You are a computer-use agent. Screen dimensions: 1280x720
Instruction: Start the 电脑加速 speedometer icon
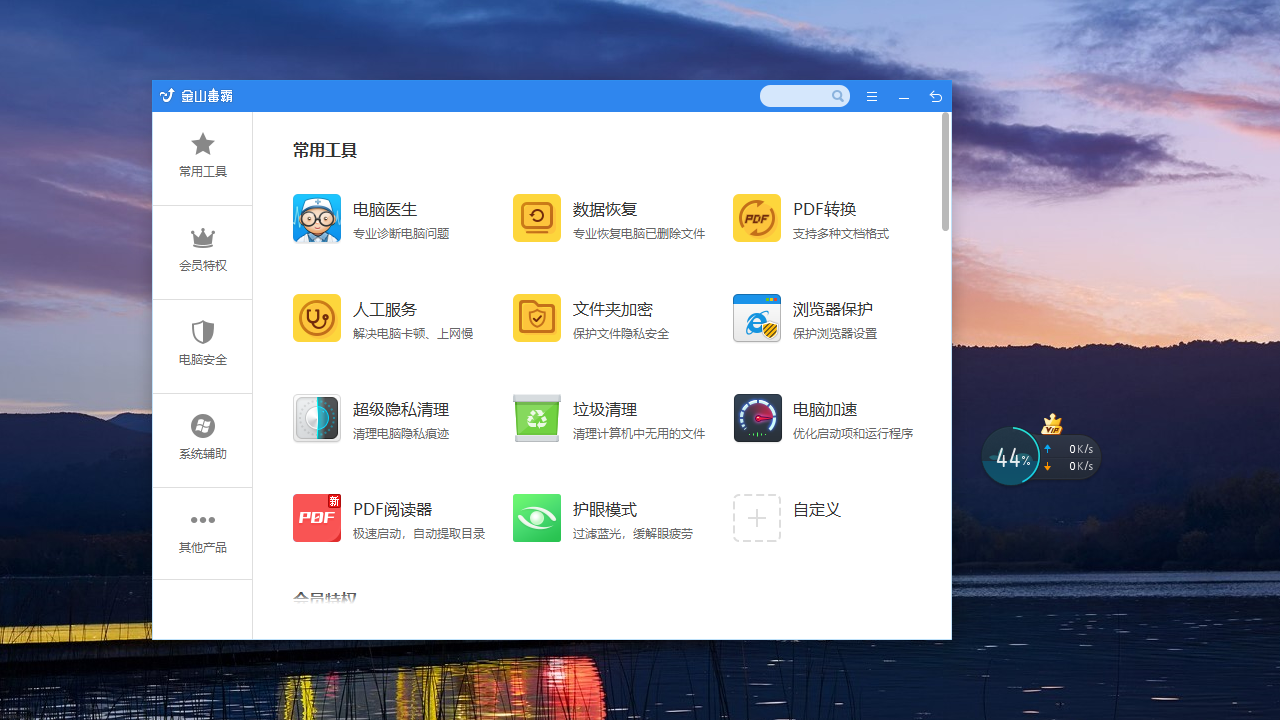757,418
